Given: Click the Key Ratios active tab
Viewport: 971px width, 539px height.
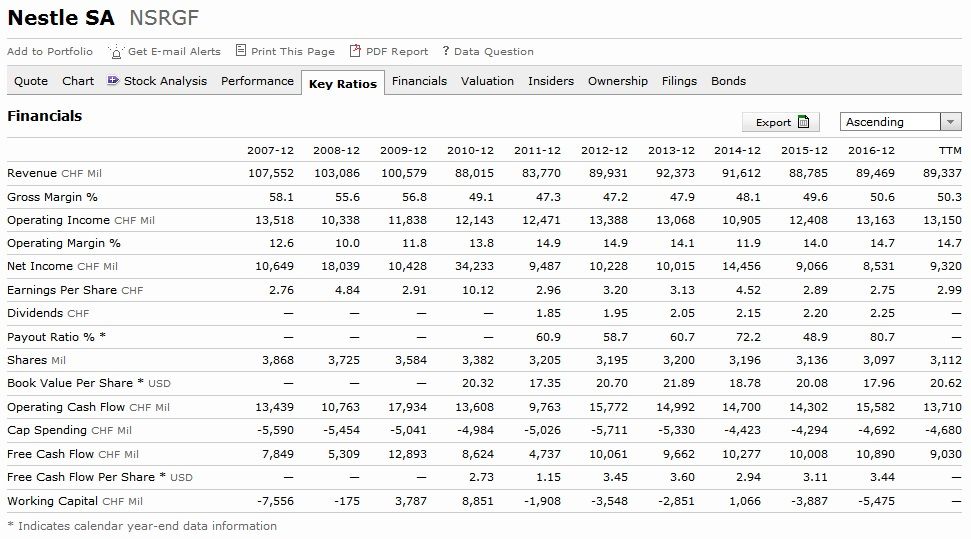Looking at the screenshot, I should pos(342,84).
